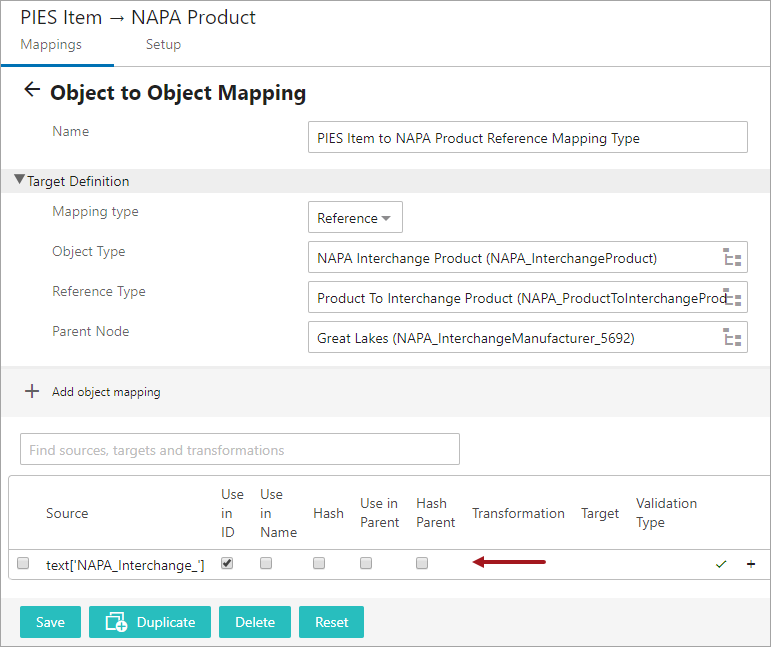Viewport: 771px width, 647px height.
Task: Click Add object mapping link
Action: coord(106,392)
